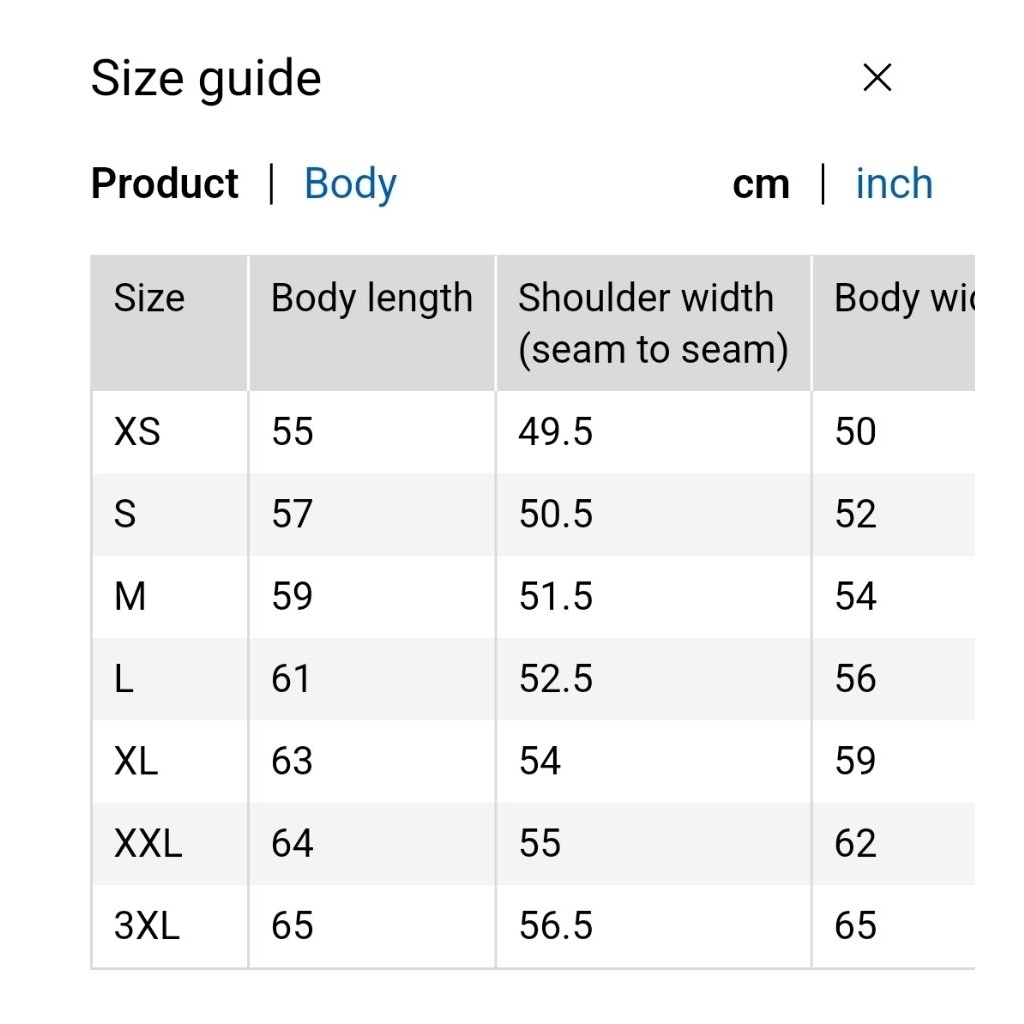Click the Body length column header
Screen dimensions: 1024x1024
tap(372, 298)
